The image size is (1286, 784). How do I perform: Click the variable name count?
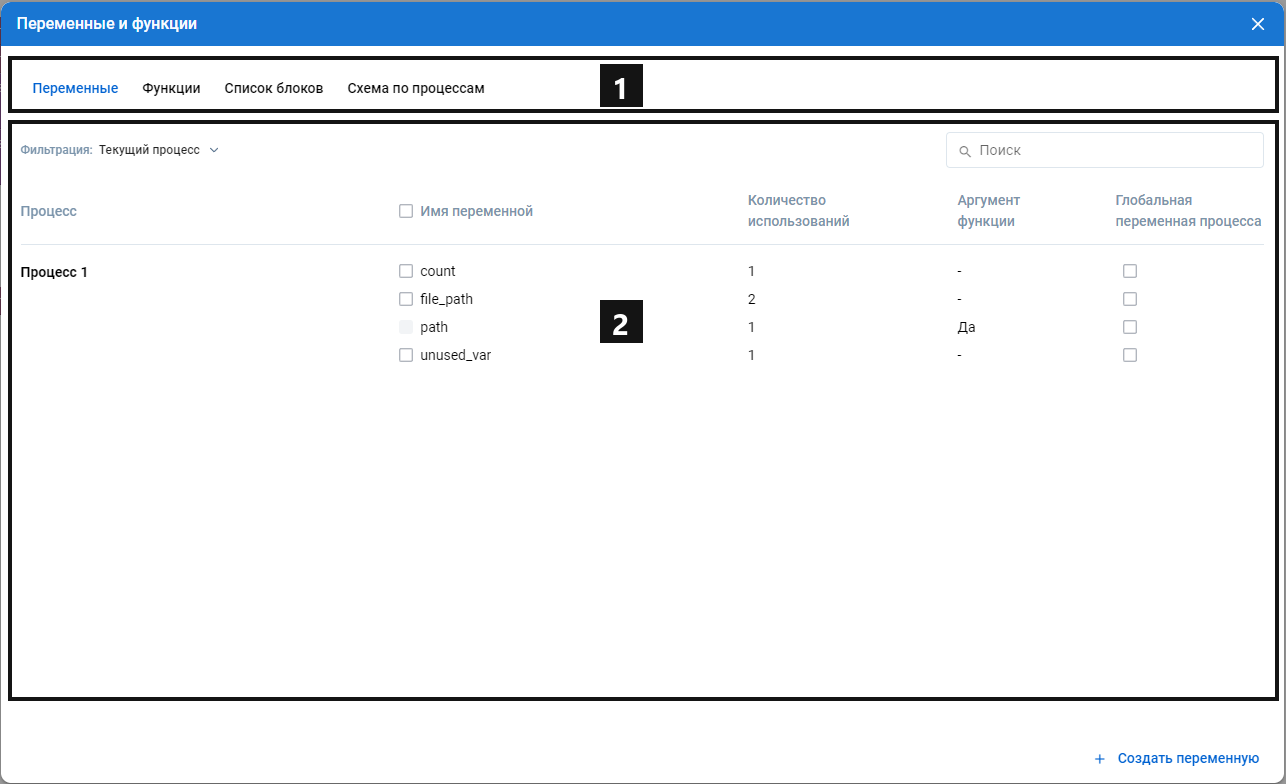click(x=438, y=271)
